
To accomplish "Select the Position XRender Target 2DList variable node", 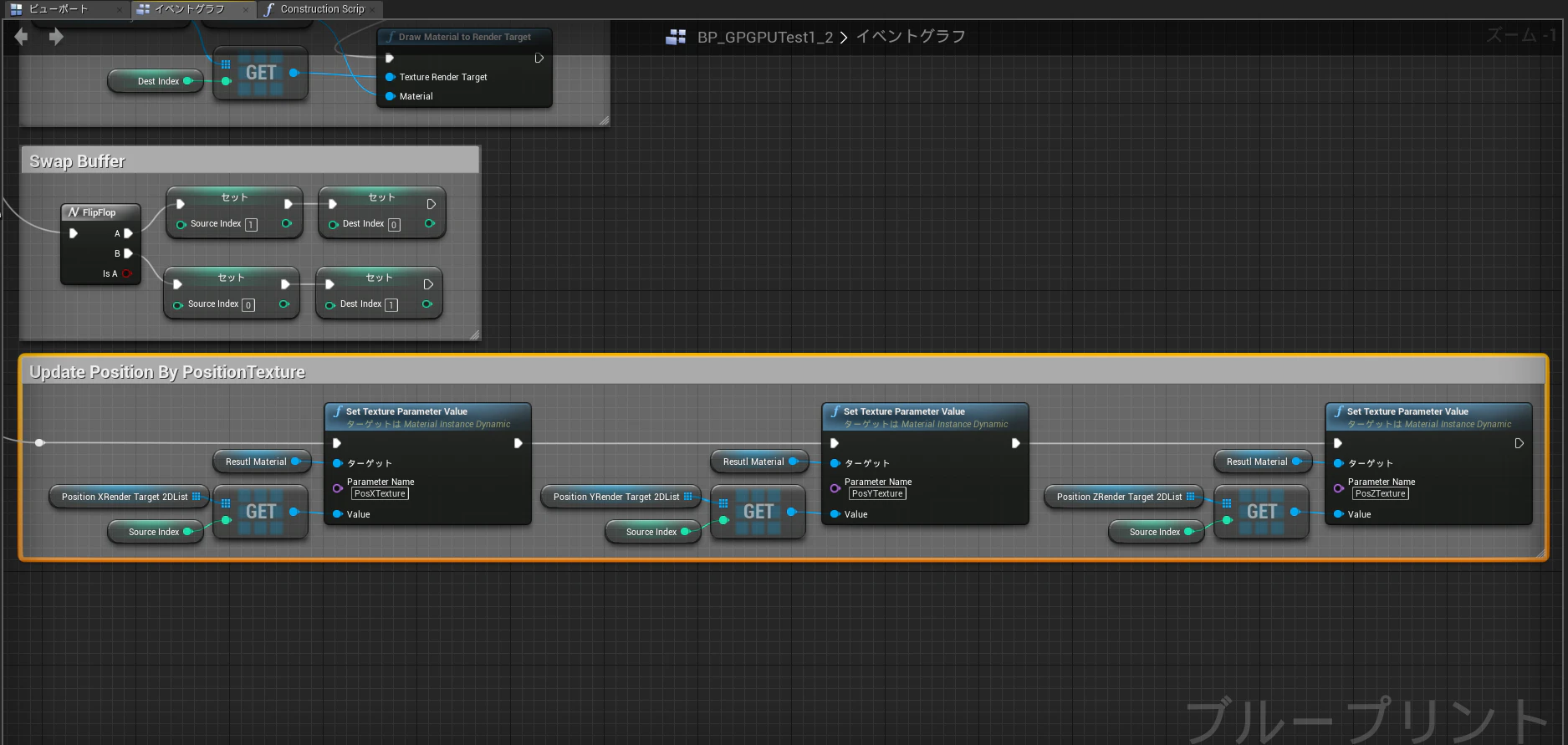I will pyautogui.click(x=130, y=497).
